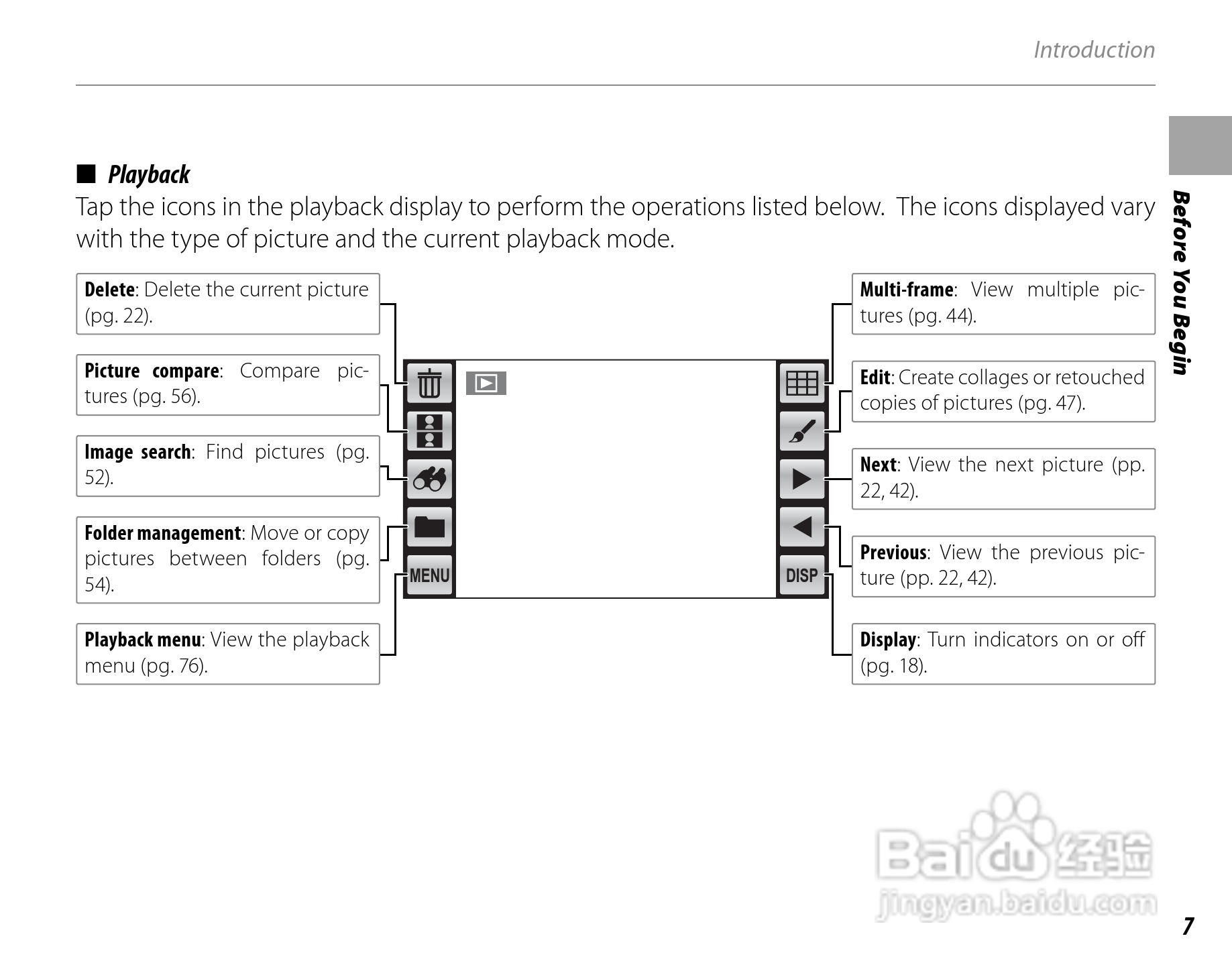Tap the Edit paintbrush icon
This screenshot has width=1232, height=973.
click(x=801, y=431)
